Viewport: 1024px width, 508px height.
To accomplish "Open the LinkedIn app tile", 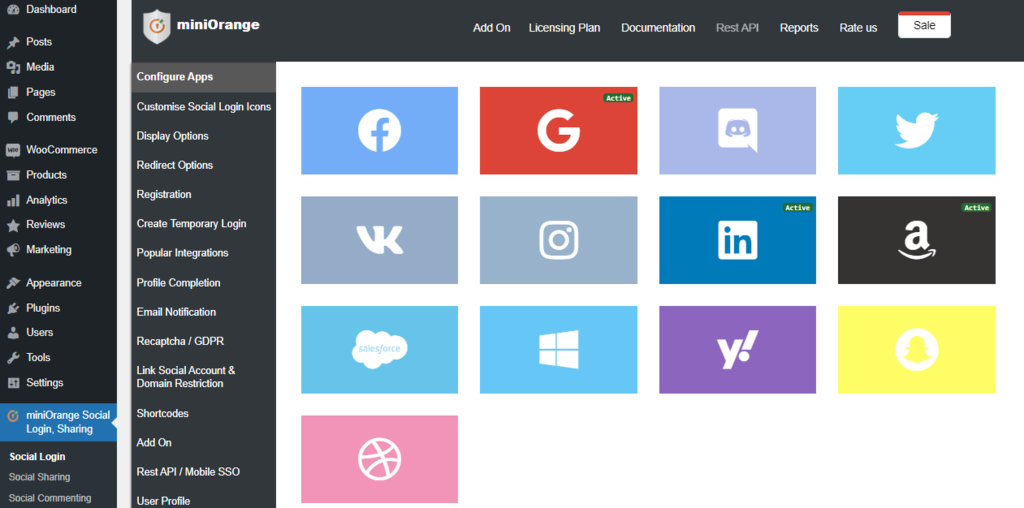I will tap(737, 240).
